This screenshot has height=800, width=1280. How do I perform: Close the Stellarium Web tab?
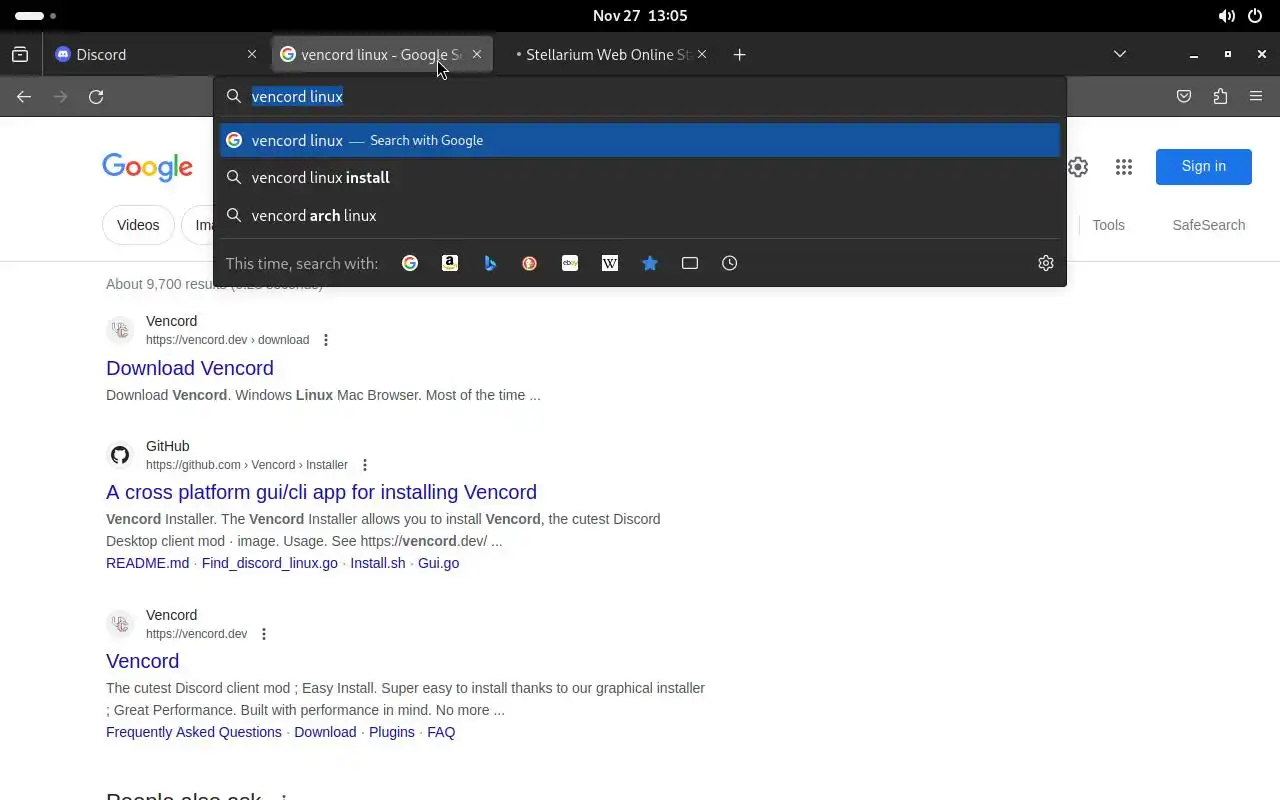click(x=702, y=55)
